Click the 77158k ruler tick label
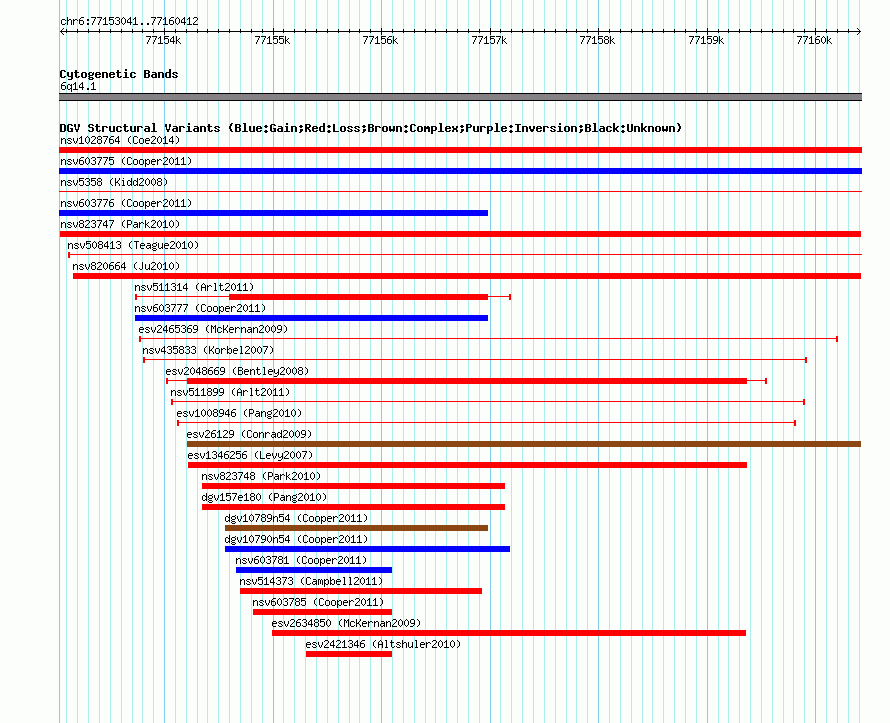This screenshot has height=723, width=890. point(597,40)
